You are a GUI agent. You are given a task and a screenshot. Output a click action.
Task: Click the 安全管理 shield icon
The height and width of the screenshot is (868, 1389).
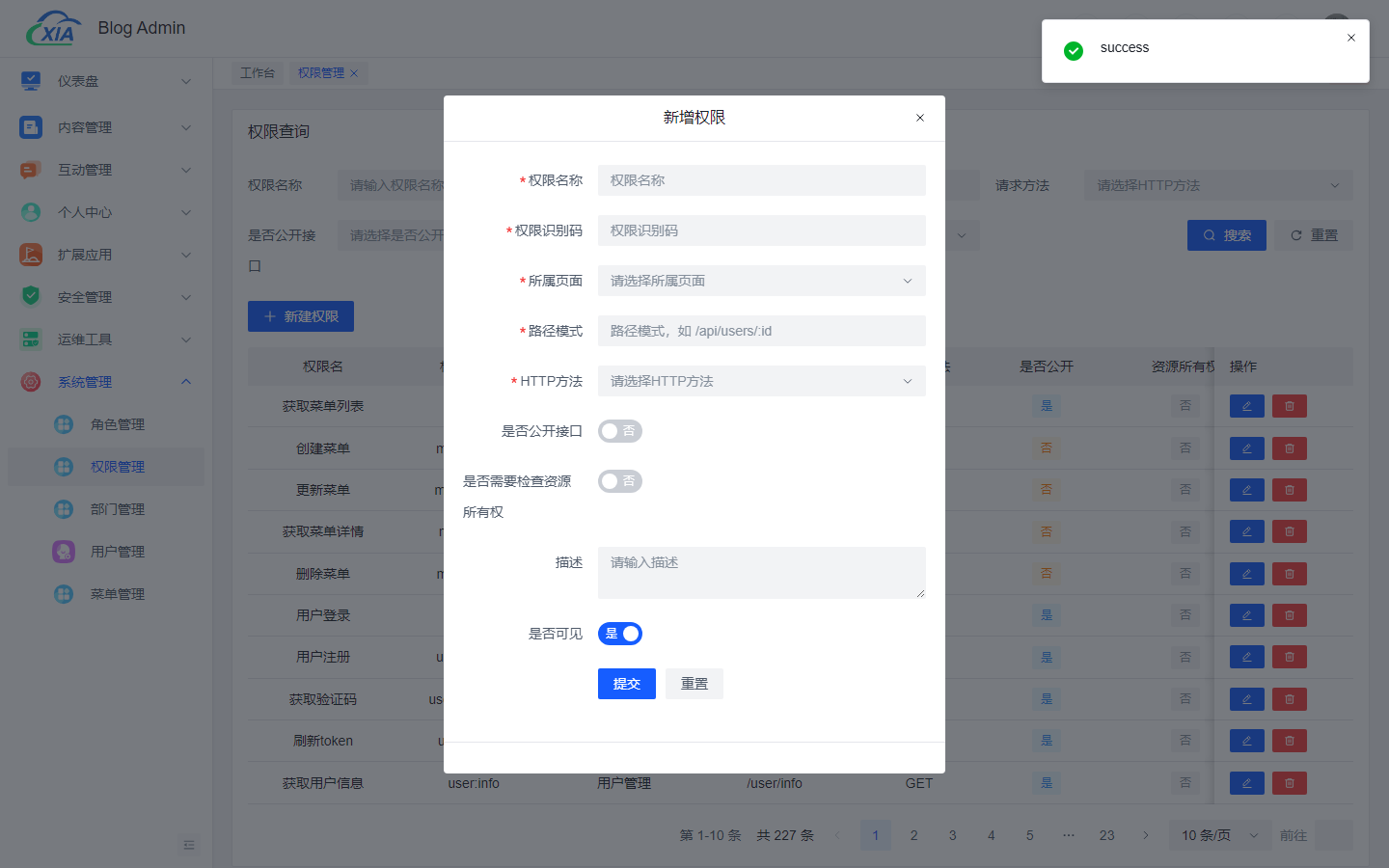coord(31,296)
